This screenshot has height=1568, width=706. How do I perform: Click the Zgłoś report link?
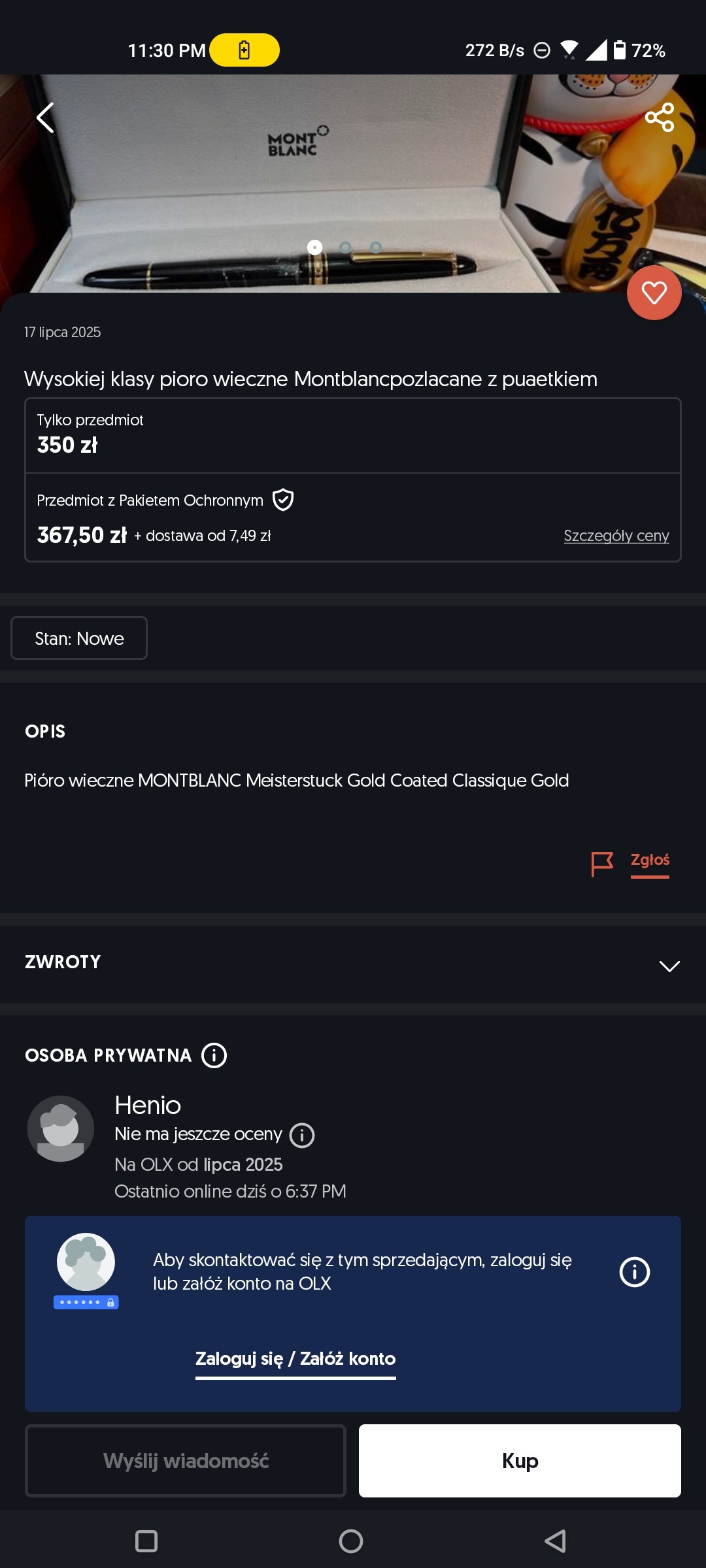650,860
